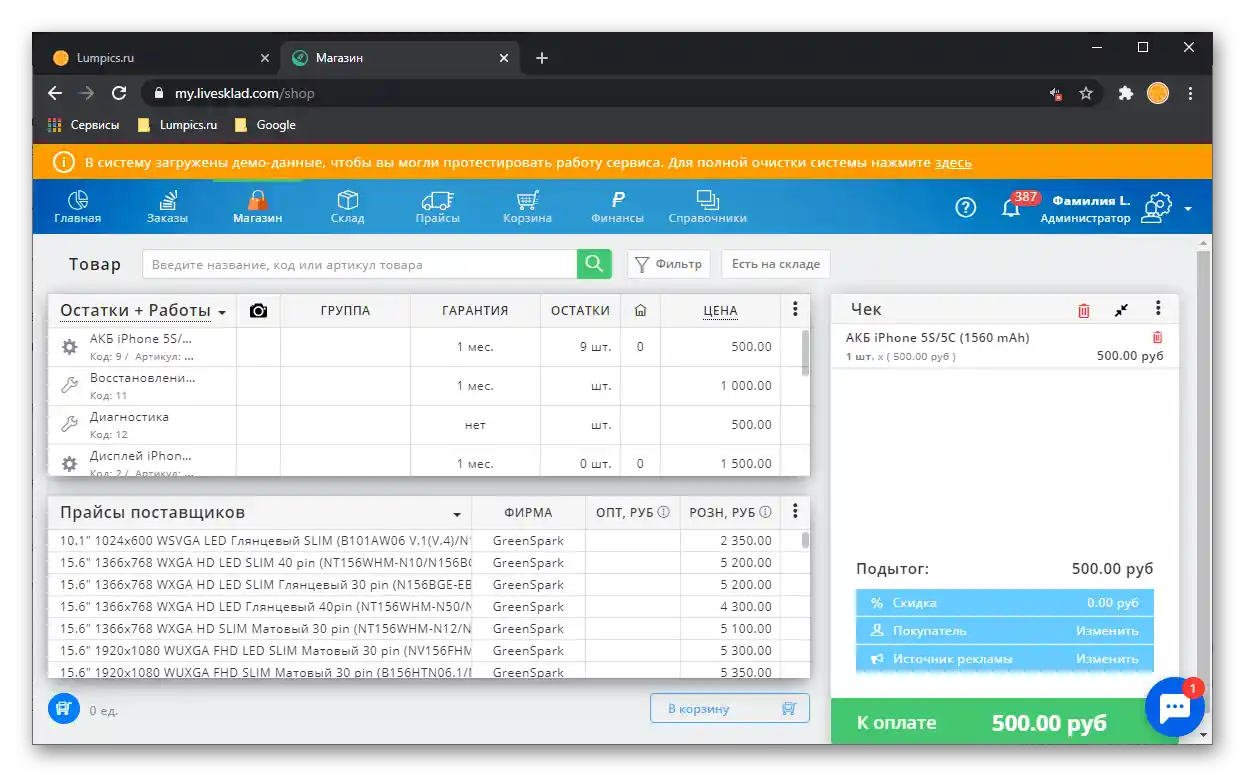Screen dimensions: 1245x777
Task: Click the product search input field
Action: (x=360, y=263)
